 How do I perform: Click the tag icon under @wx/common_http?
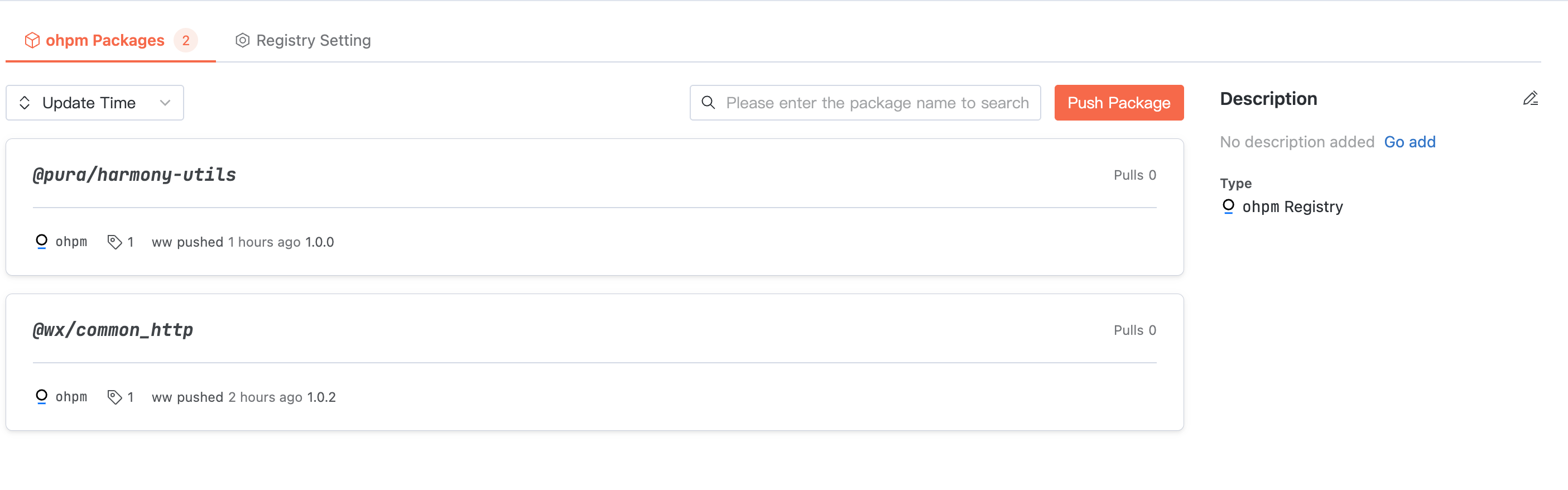(x=114, y=397)
